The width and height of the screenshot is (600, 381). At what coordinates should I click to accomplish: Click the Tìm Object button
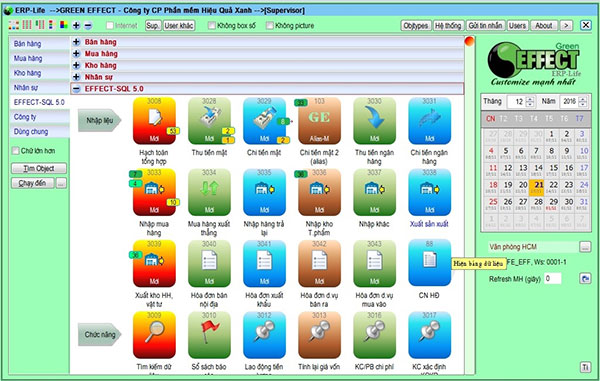pos(39,168)
